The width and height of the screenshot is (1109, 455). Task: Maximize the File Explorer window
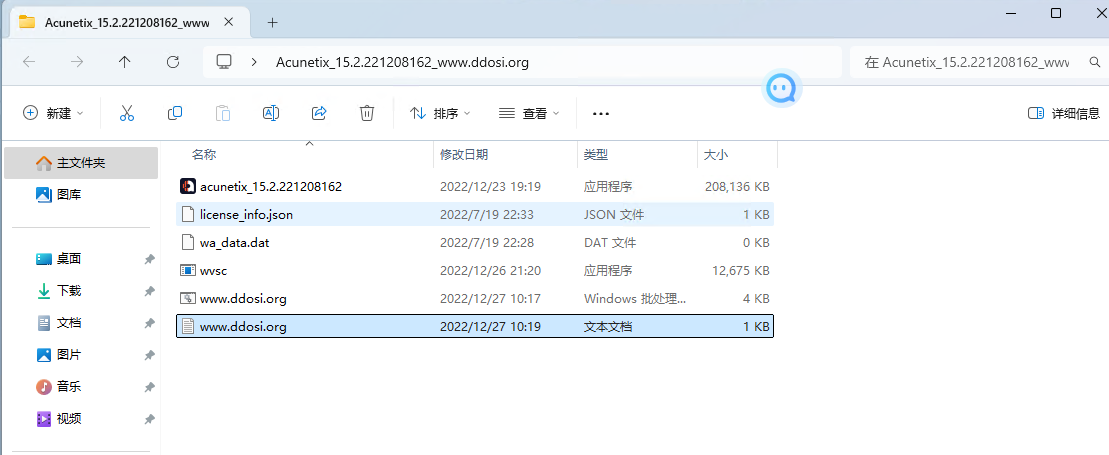point(1056,13)
